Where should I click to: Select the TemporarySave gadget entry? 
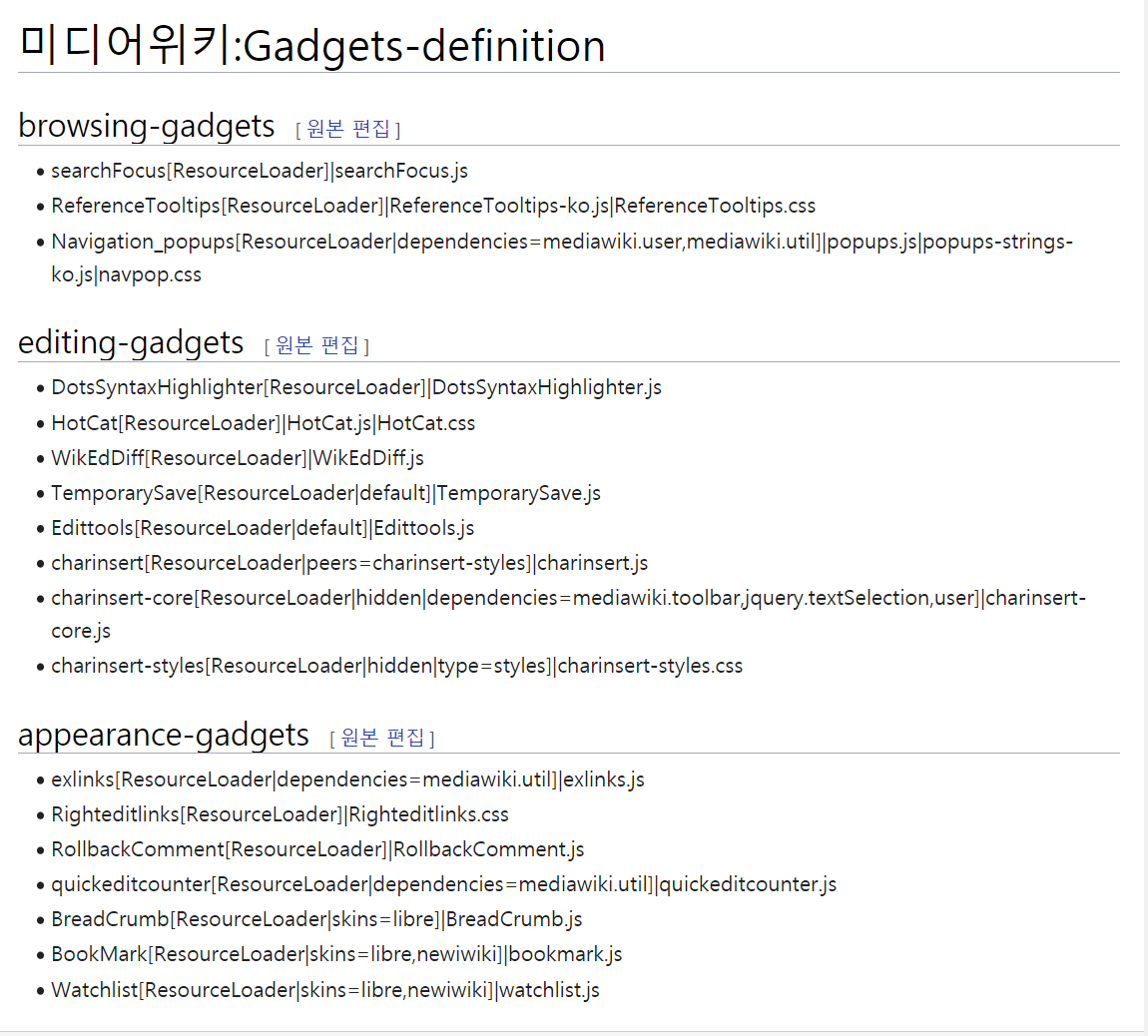click(x=324, y=492)
